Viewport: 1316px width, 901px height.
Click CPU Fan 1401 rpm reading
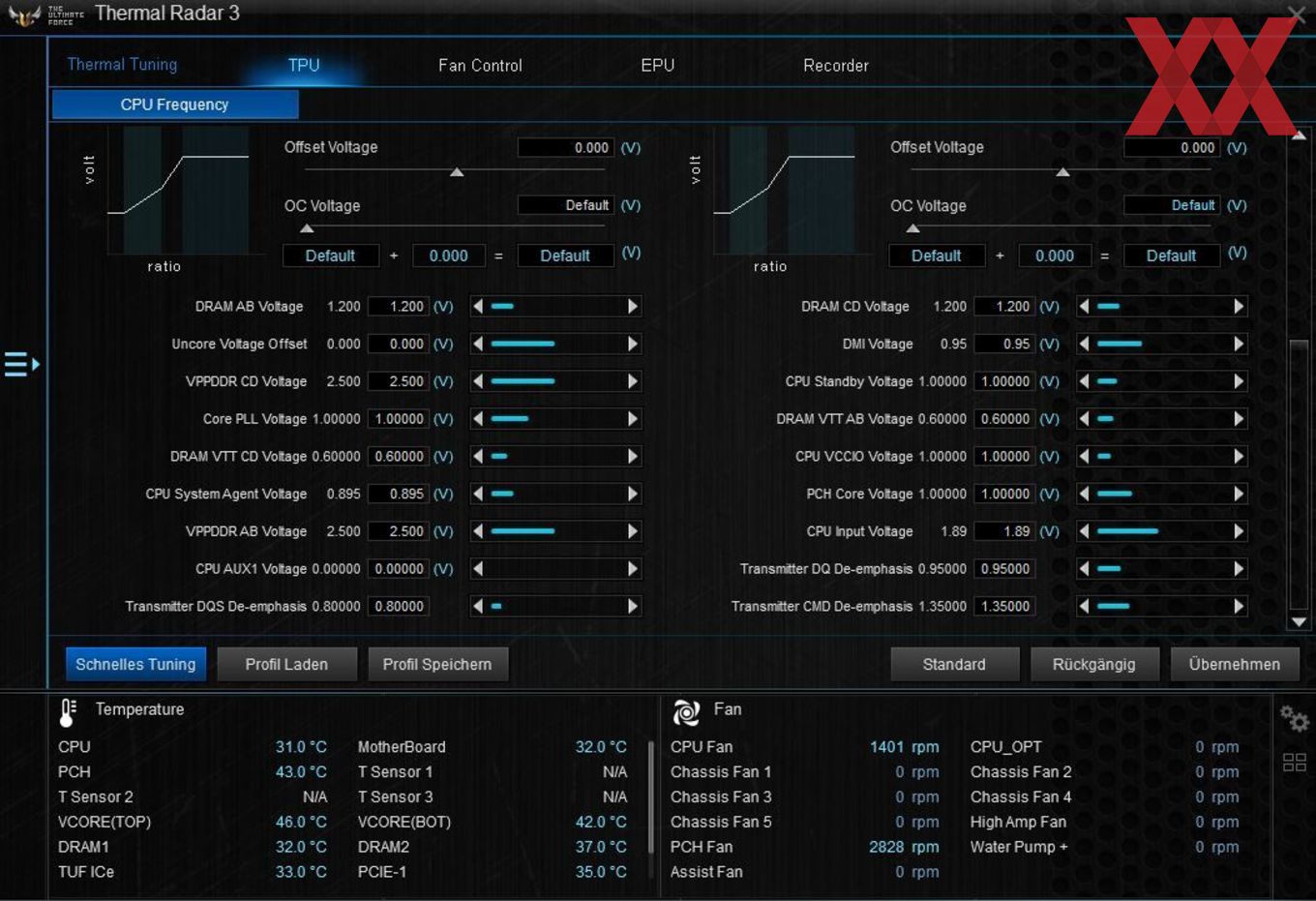click(904, 747)
